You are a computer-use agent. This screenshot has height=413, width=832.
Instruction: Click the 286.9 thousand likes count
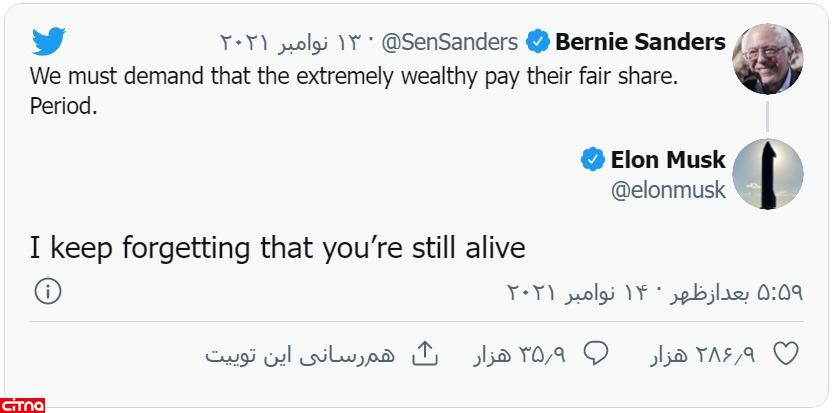click(x=702, y=355)
